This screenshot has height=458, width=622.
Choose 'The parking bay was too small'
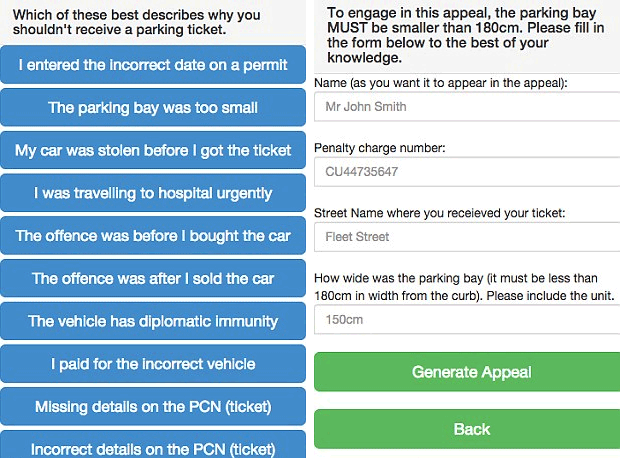point(153,108)
